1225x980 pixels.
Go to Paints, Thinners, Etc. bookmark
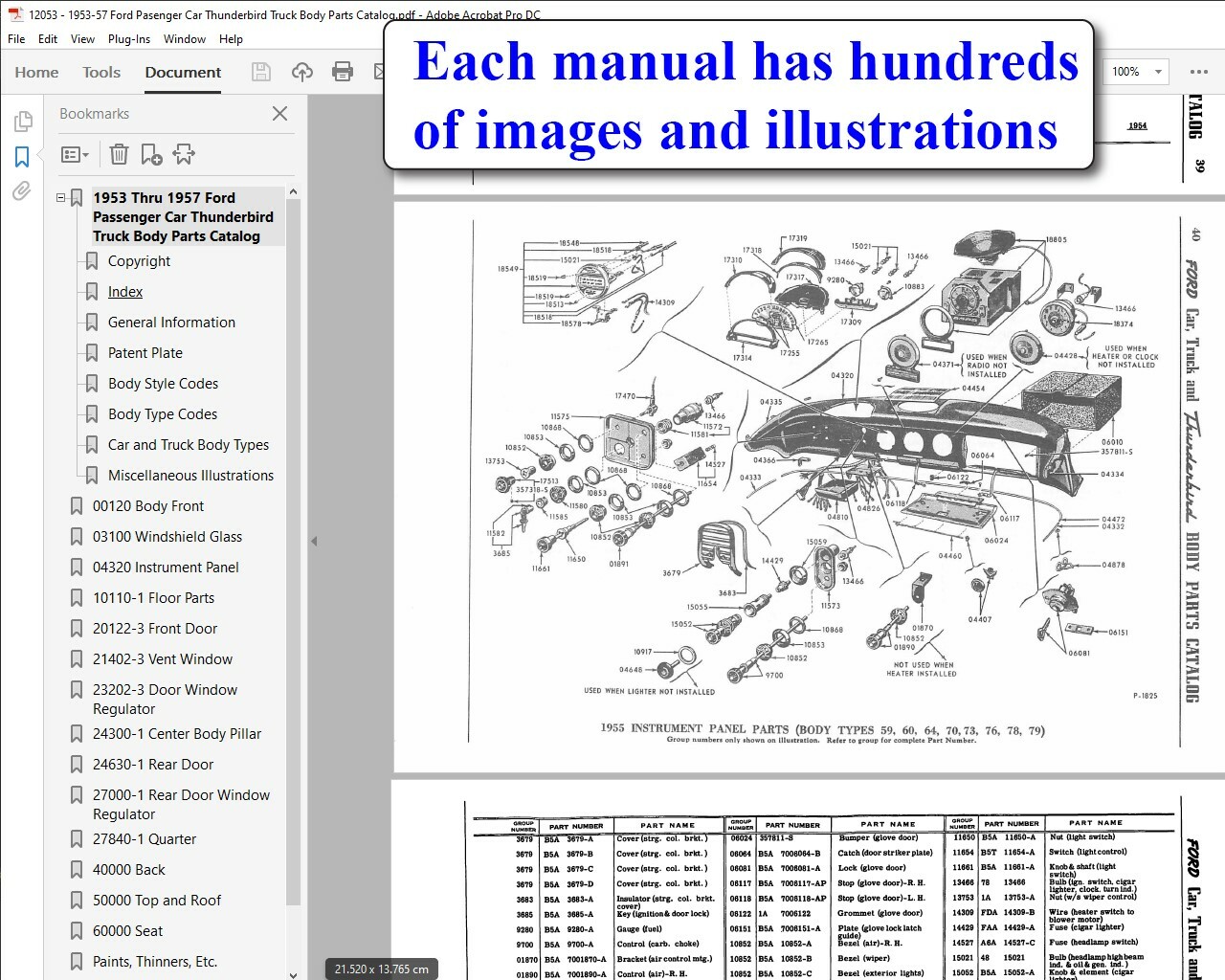[x=155, y=962]
